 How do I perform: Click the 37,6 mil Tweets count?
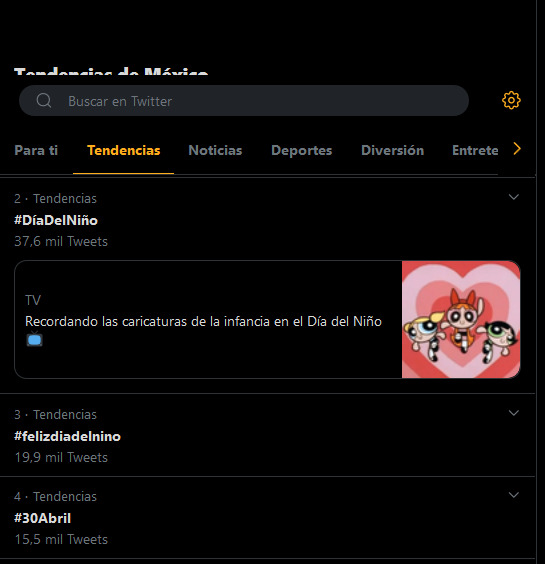[x=61, y=241]
